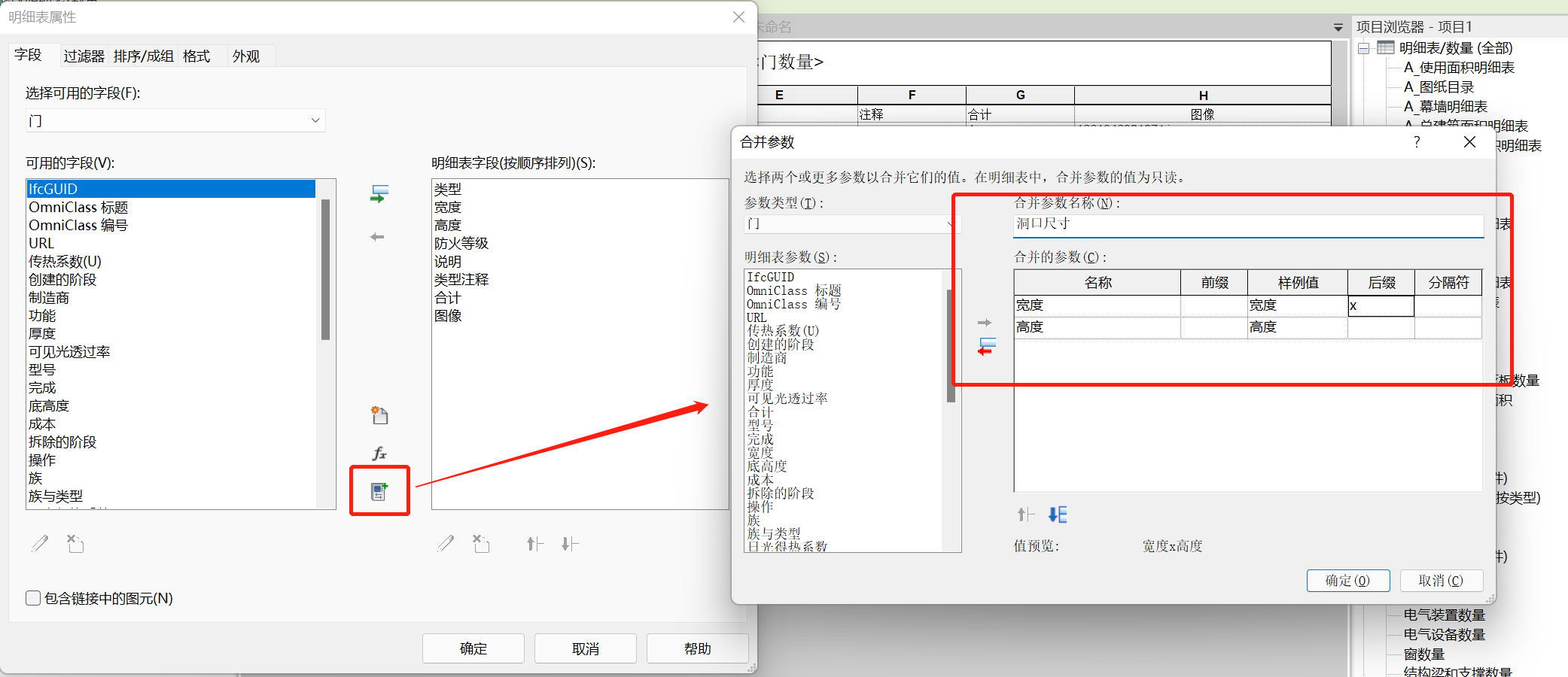Click remove-parameter red arrow in 合并参数 dialog
Viewport: 1568px width, 677px height.
pos(986,347)
